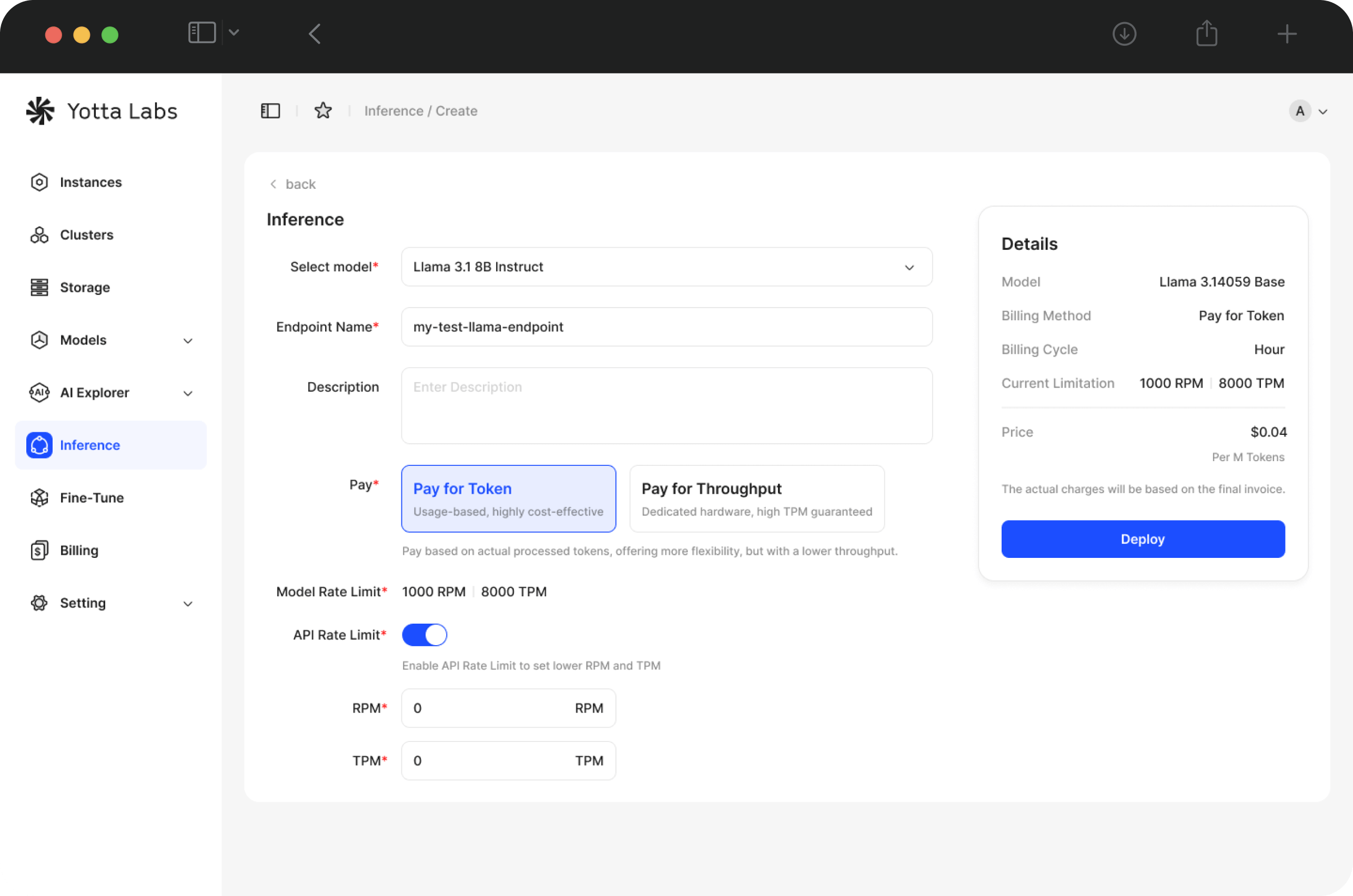Disable the API Rate Limit switch
Image resolution: width=1353 pixels, height=896 pixels.
click(424, 635)
